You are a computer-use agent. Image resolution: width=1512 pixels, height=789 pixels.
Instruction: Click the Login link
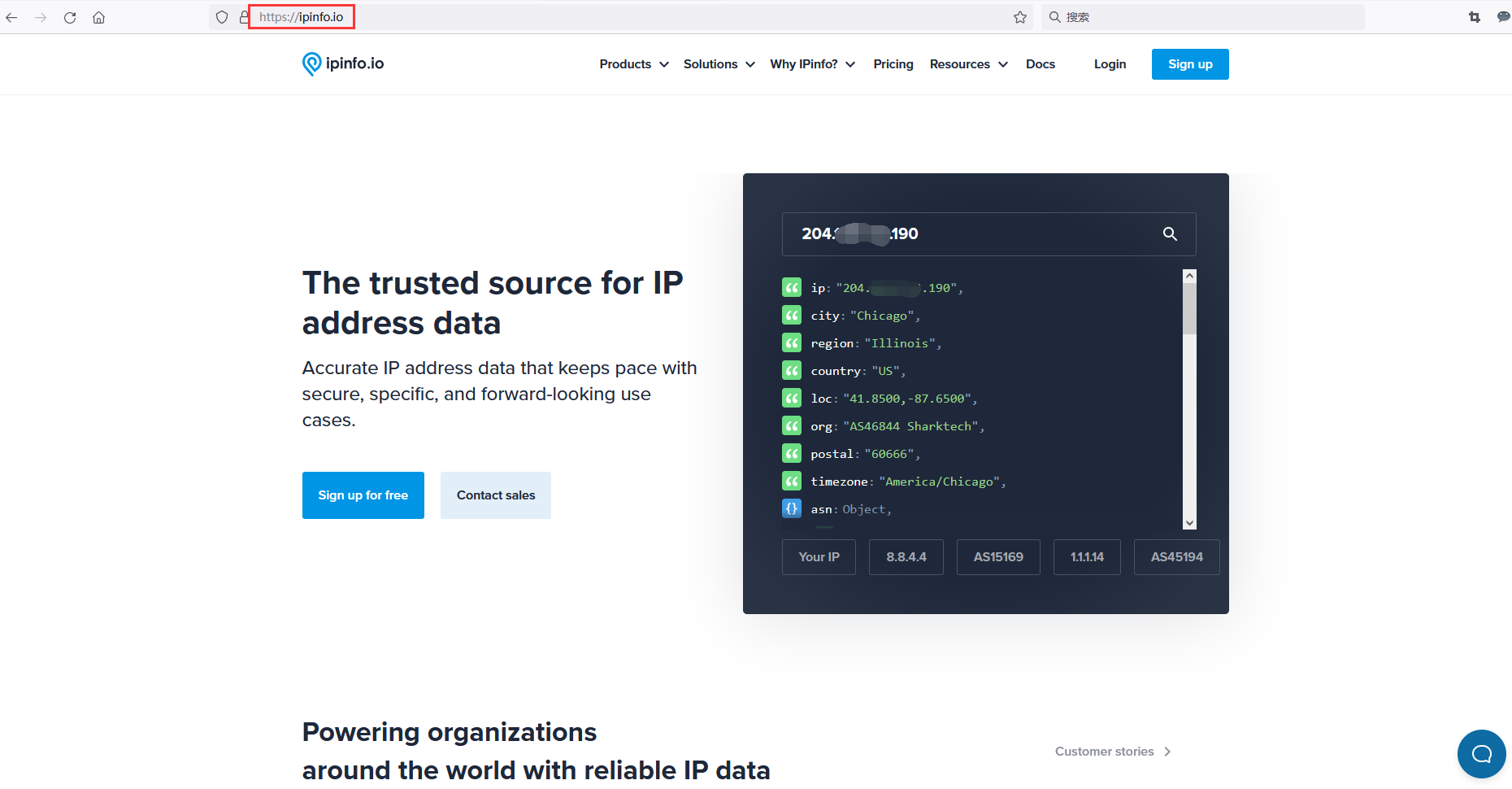[1110, 64]
